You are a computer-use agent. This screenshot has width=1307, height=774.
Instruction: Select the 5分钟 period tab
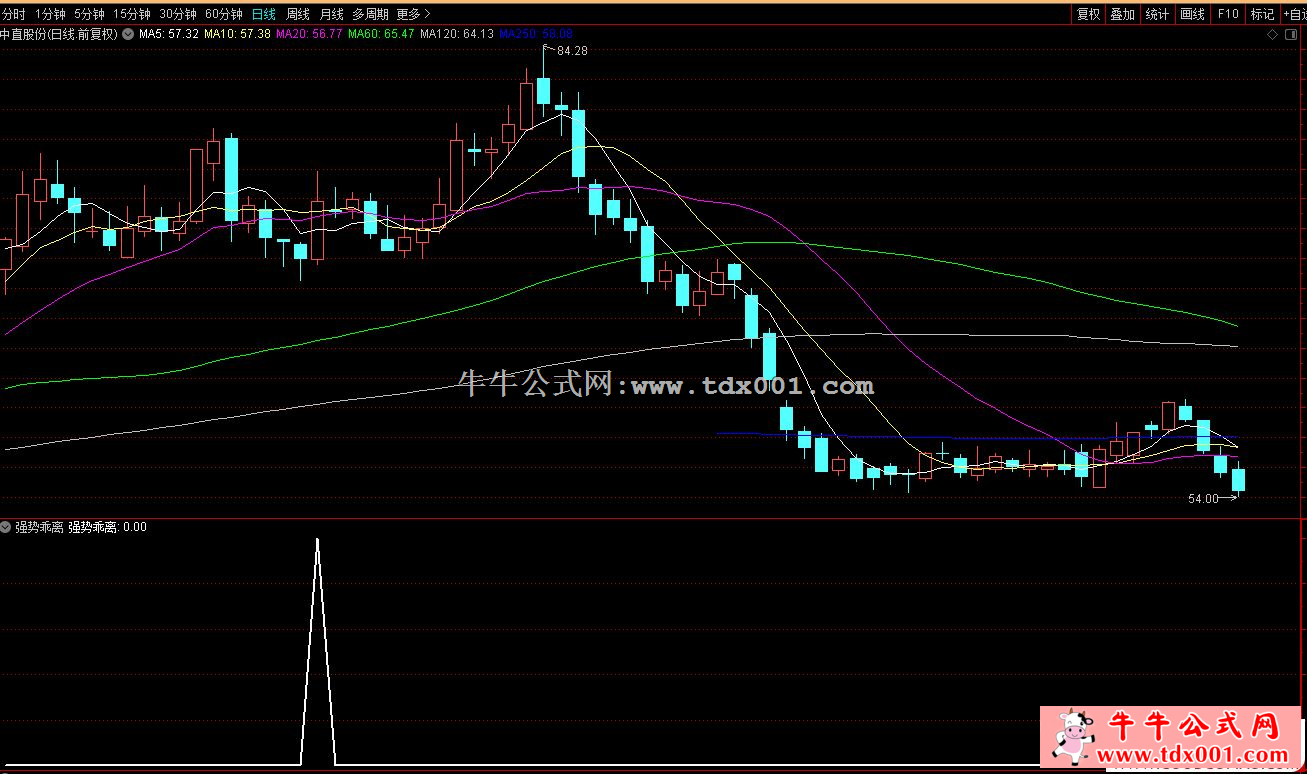click(x=90, y=14)
